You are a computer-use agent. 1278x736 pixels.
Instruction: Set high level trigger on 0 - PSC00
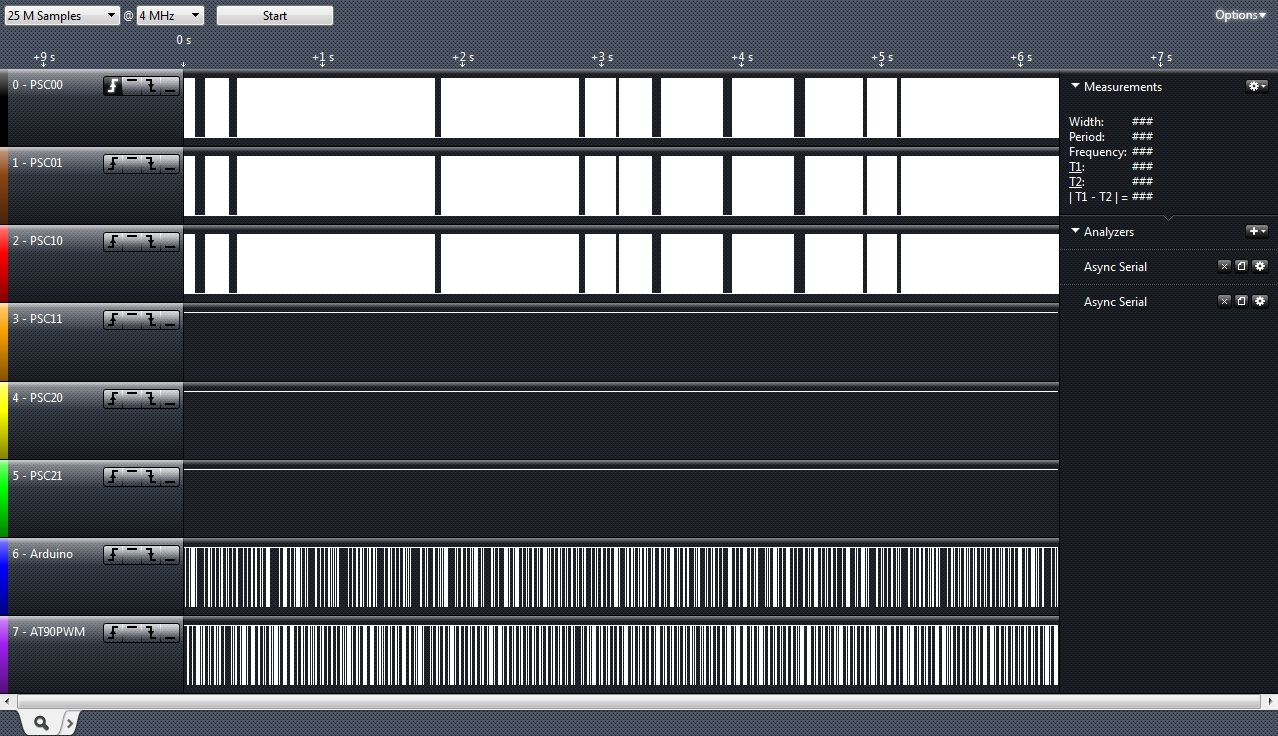pos(132,86)
